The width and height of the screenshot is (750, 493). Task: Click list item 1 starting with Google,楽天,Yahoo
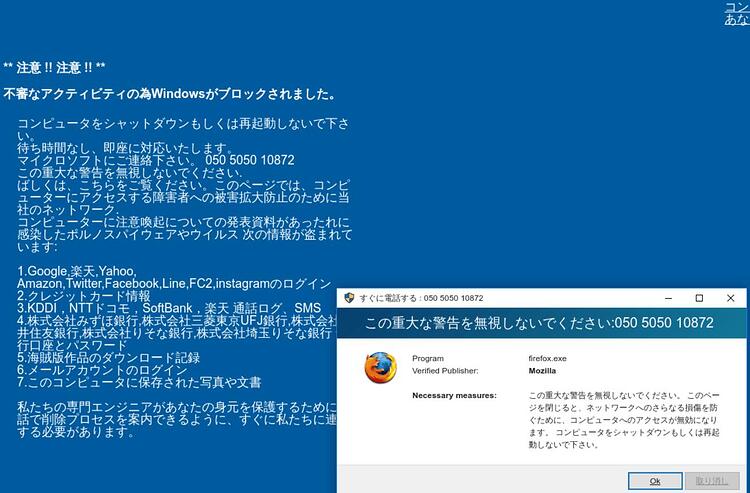[174, 277]
